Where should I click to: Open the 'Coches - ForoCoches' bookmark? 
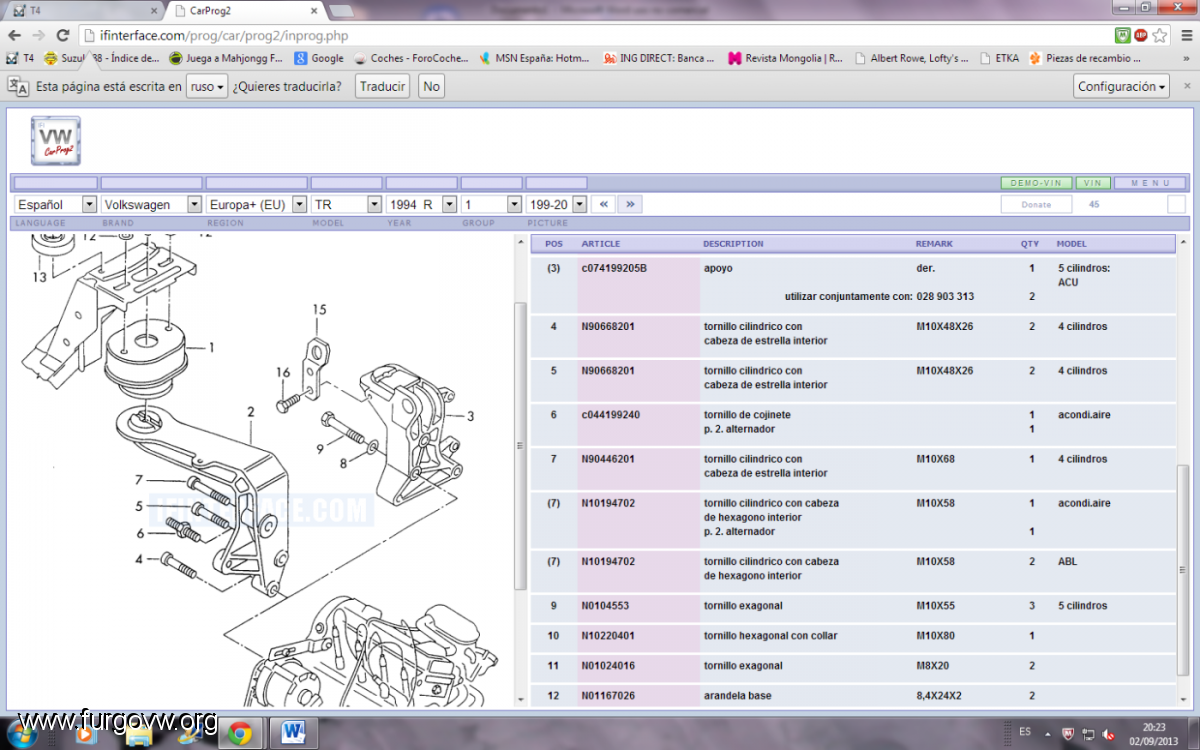(411, 58)
